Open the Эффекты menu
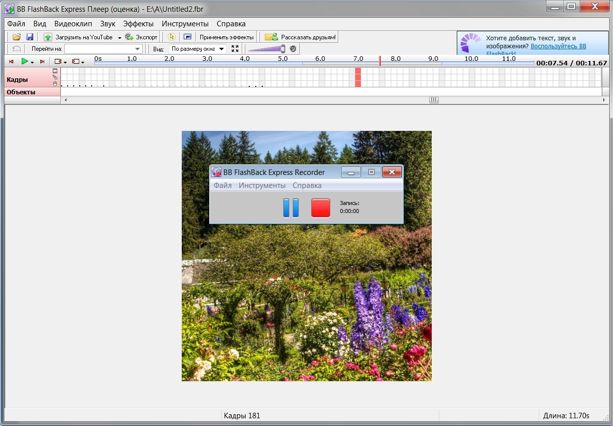This screenshot has width=613, height=426. pos(138,24)
